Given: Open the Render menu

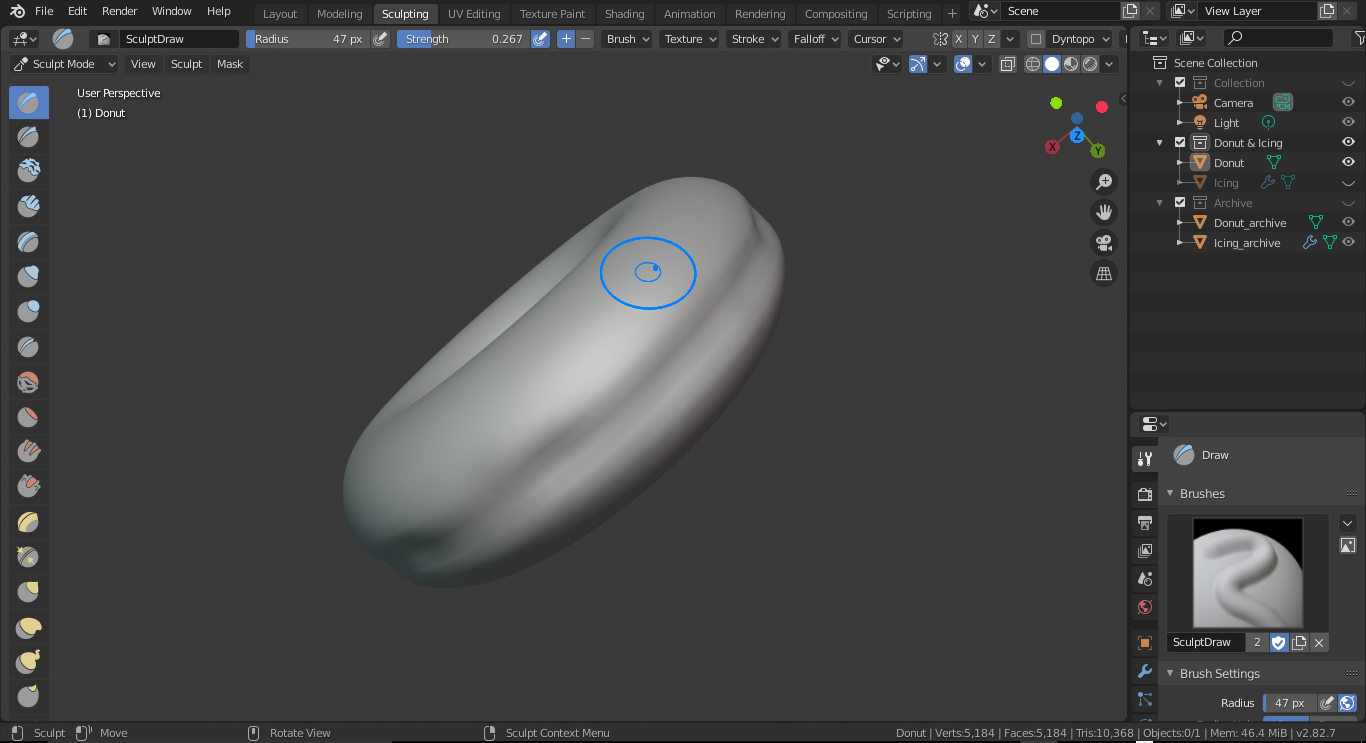Looking at the screenshot, I should click(x=120, y=11).
